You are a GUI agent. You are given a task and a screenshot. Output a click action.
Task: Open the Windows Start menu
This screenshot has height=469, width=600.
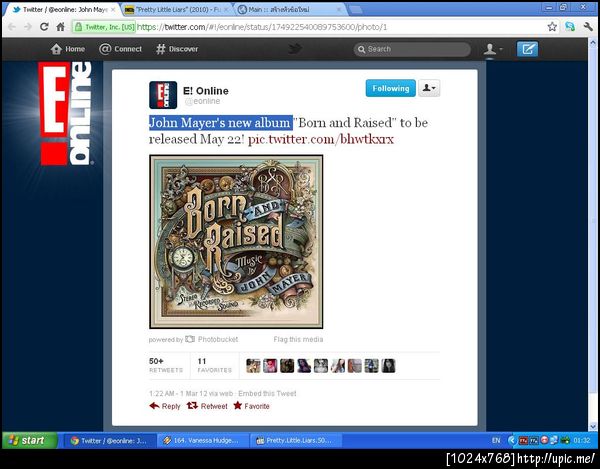tap(29, 440)
